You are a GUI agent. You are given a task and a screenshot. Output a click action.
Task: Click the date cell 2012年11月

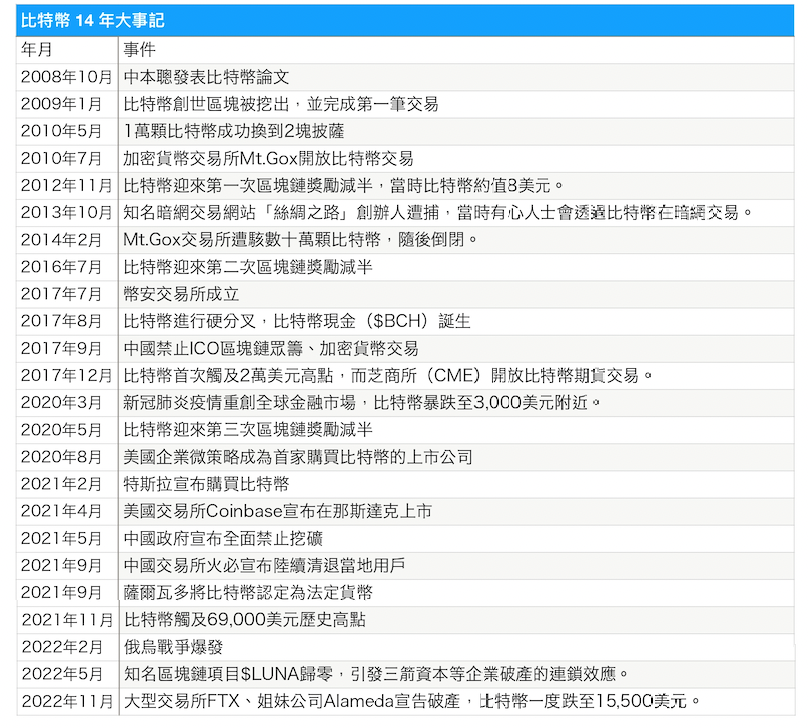pyautogui.click(x=66, y=186)
